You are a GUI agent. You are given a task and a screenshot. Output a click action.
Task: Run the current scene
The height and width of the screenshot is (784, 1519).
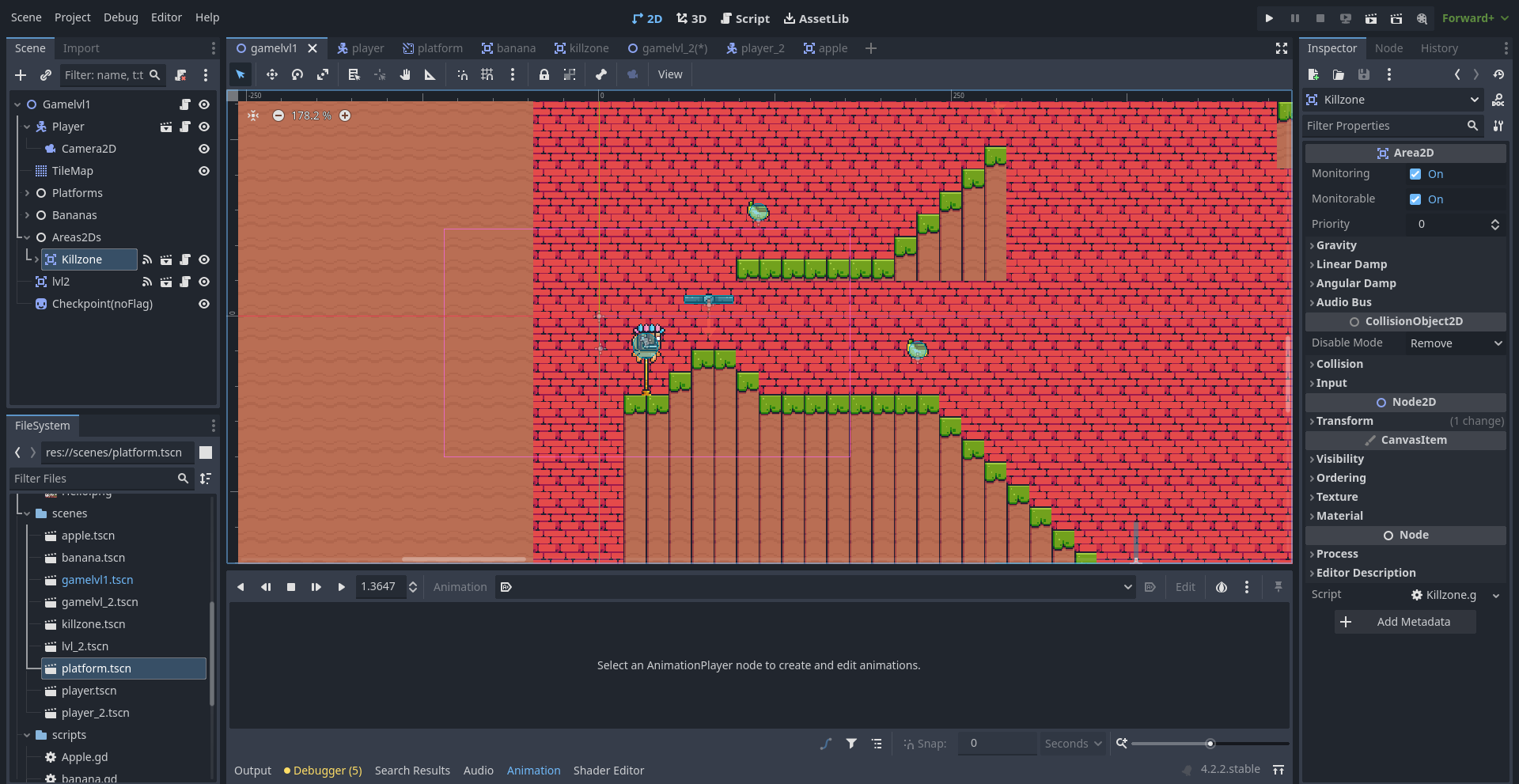[1371, 18]
